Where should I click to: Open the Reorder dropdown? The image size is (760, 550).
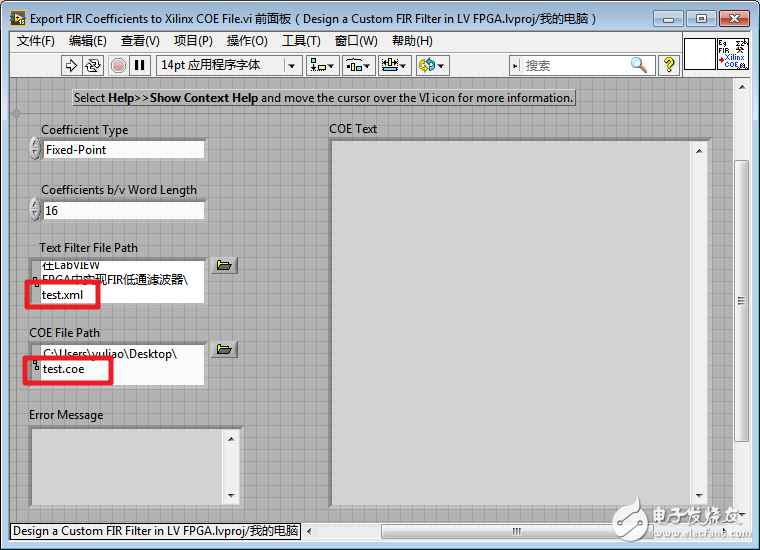(432, 65)
